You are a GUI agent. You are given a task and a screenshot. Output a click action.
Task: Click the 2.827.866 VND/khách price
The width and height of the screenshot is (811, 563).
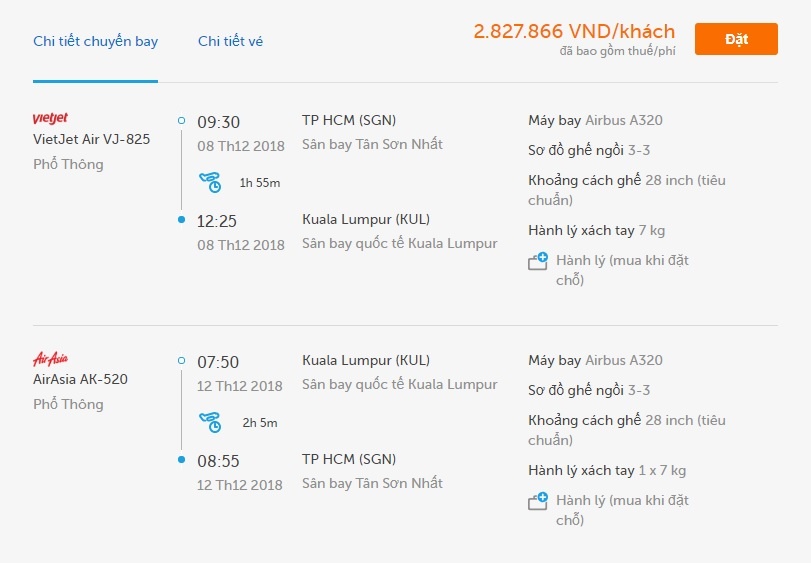(x=574, y=32)
